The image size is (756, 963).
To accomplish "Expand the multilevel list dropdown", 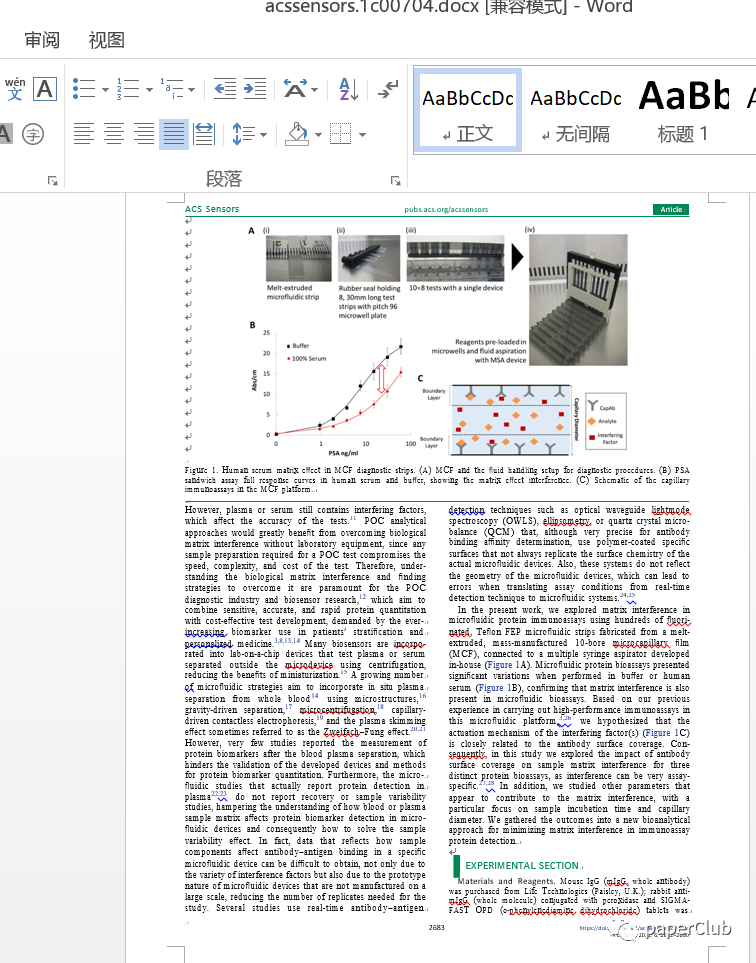I will (192, 90).
